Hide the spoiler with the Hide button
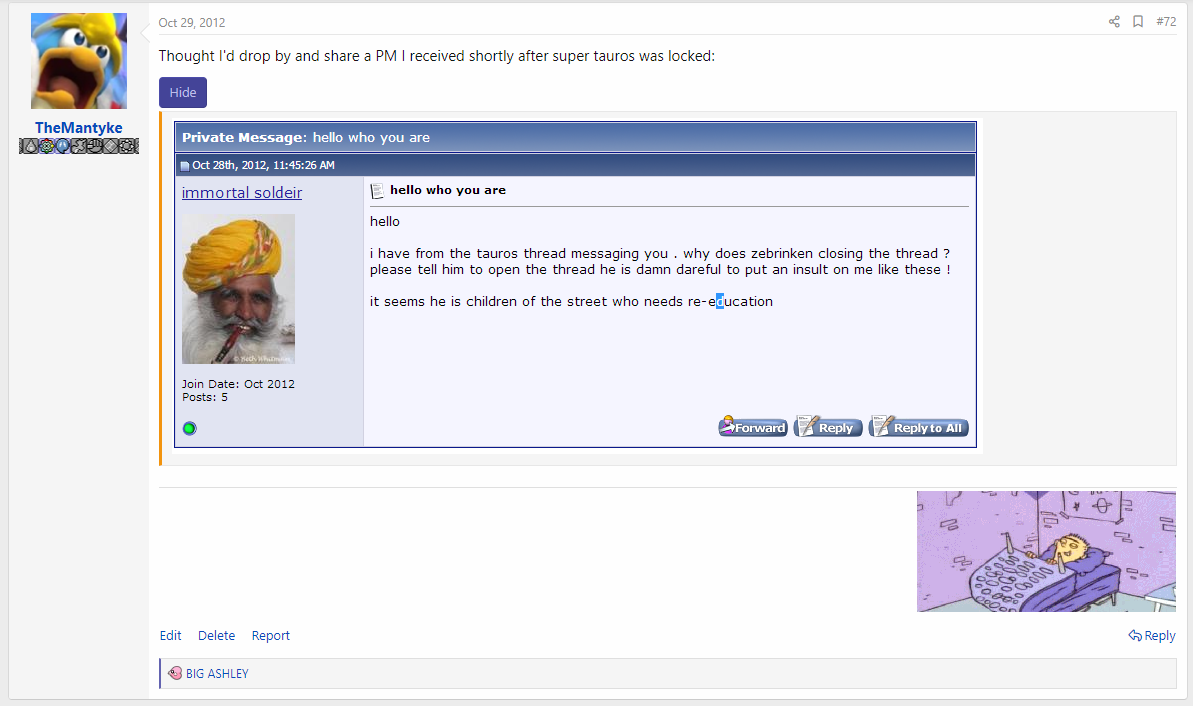Viewport: 1193px width, 706px height. [x=183, y=92]
